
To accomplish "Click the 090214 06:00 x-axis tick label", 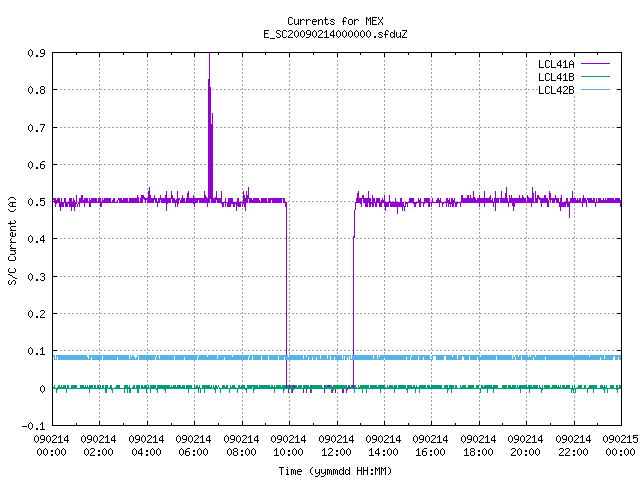I will click(x=193, y=446).
